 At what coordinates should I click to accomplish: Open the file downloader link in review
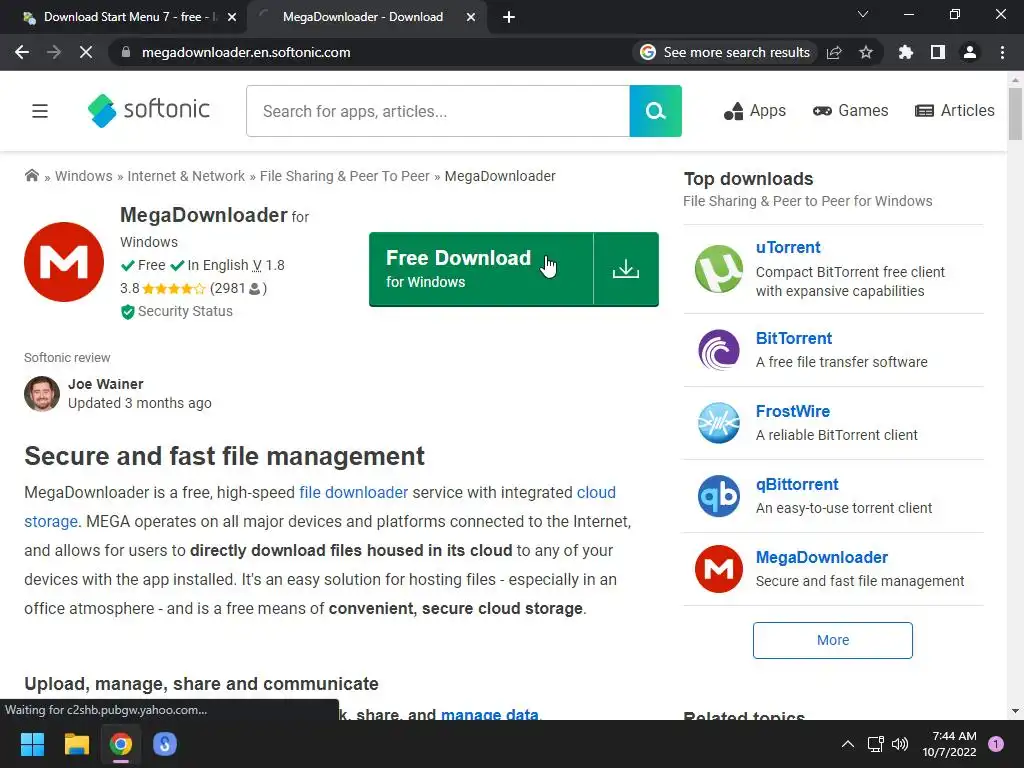click(x=353, y=492)
